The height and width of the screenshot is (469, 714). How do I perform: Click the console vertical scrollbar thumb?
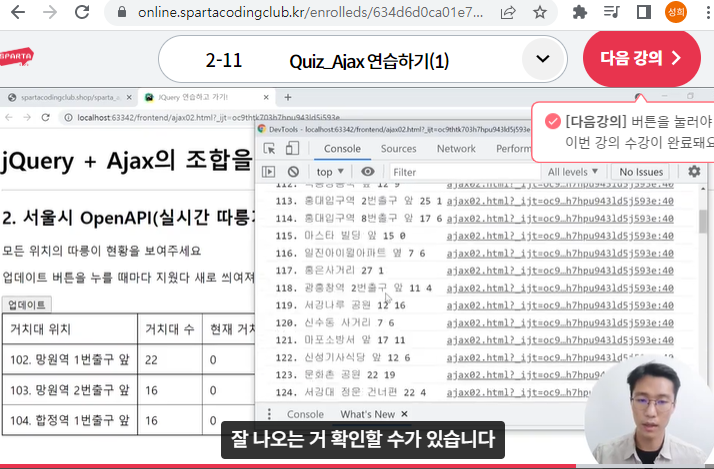click(x=704, y=223)
